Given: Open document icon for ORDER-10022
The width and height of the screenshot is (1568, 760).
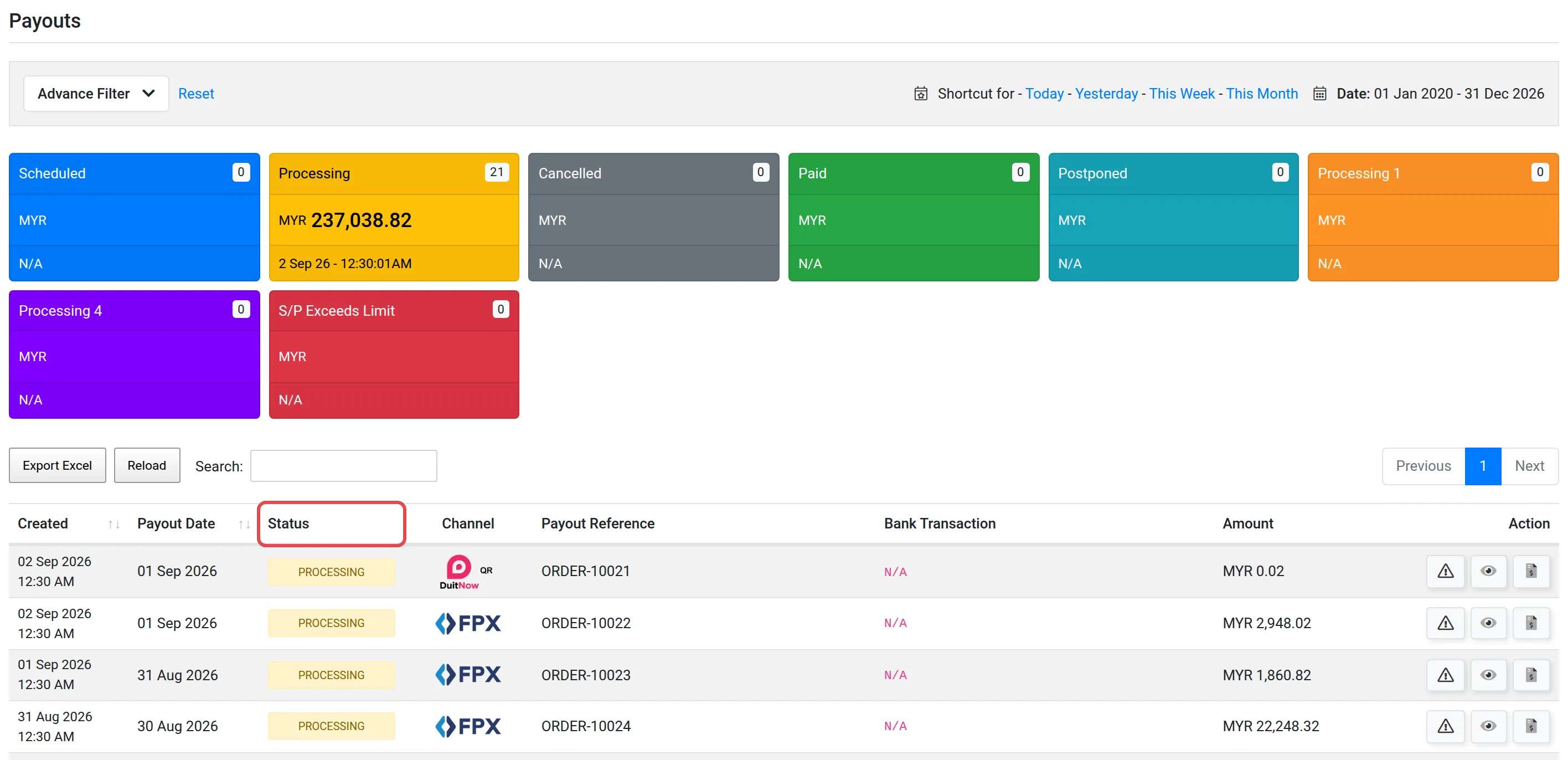Looking at the screenshot, I should pyautogui.click(x=1531, y=623).
